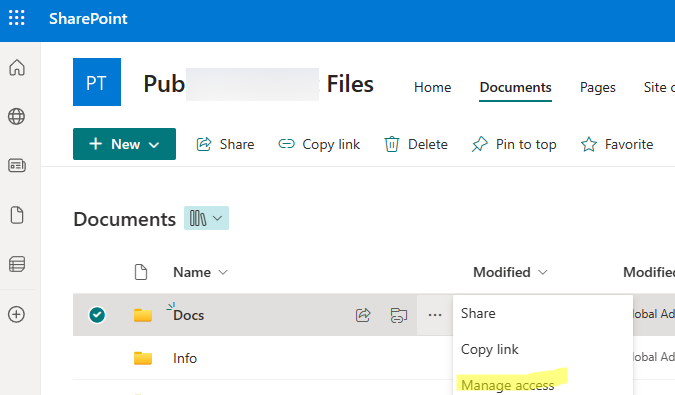Open the New dropdown button
Image resolution: width=675 pixels, height=395 pixels.
(x=124, y=144)
